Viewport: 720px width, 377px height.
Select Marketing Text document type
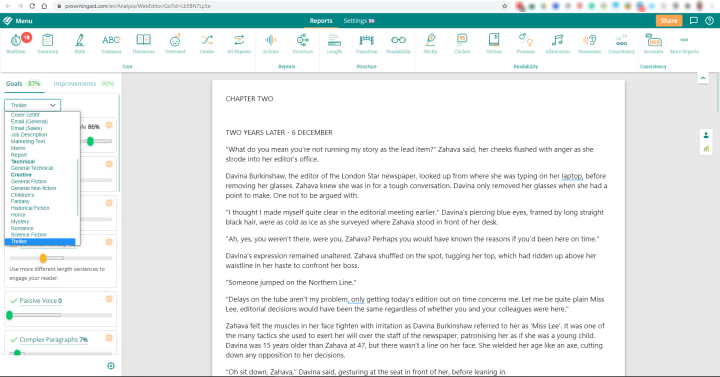point(28,141)
